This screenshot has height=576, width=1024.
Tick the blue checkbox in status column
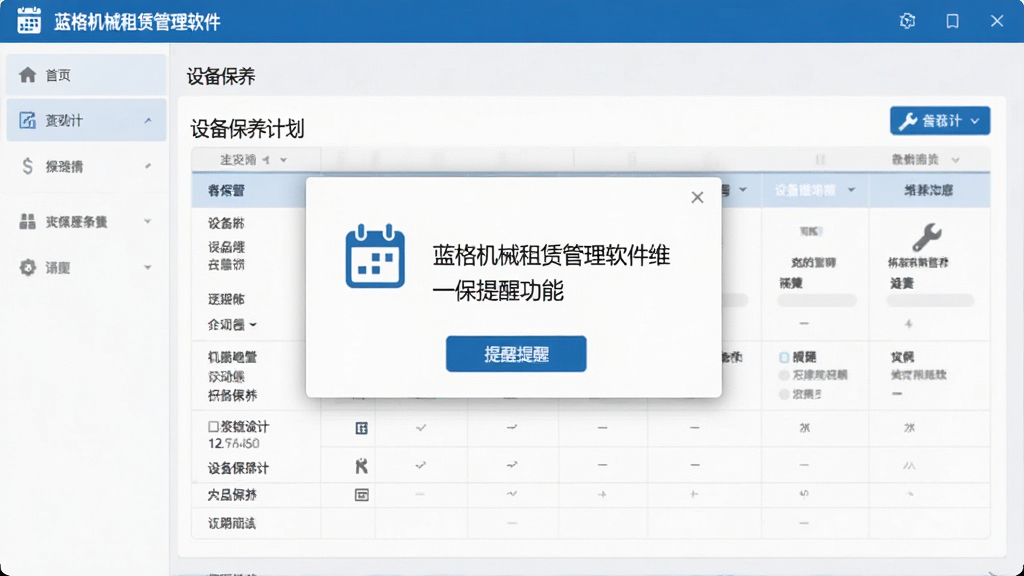point(784,357)
